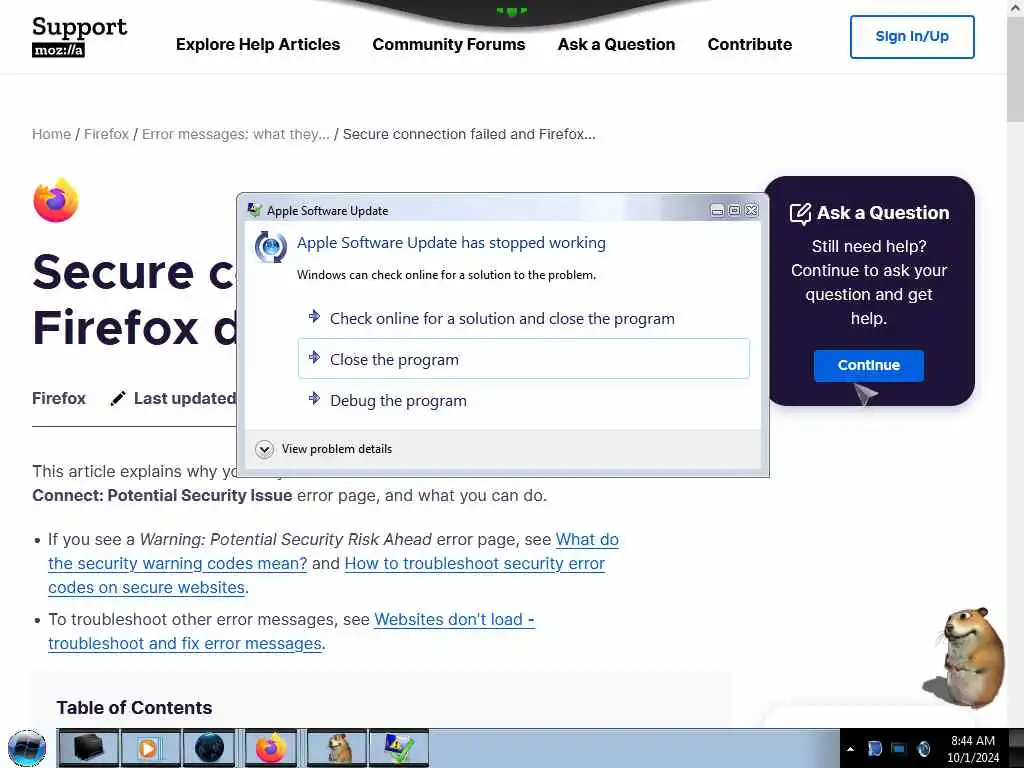Screen dimensions: 1024x768
Task: Click arrow icon next to Debug the program
Action: tap(314, 398)
